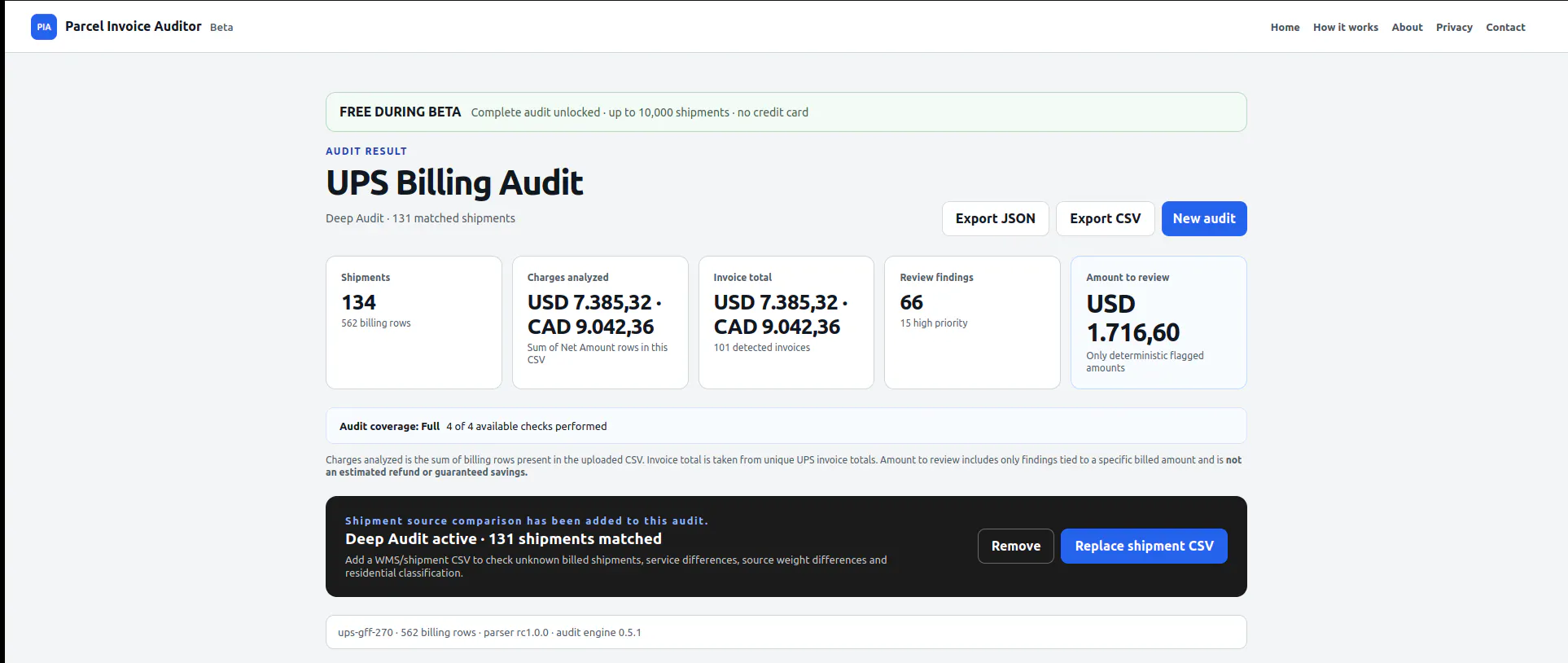Click '101 detected invoices' text
The image size is (1568, 663).
[x=762, y=348]
